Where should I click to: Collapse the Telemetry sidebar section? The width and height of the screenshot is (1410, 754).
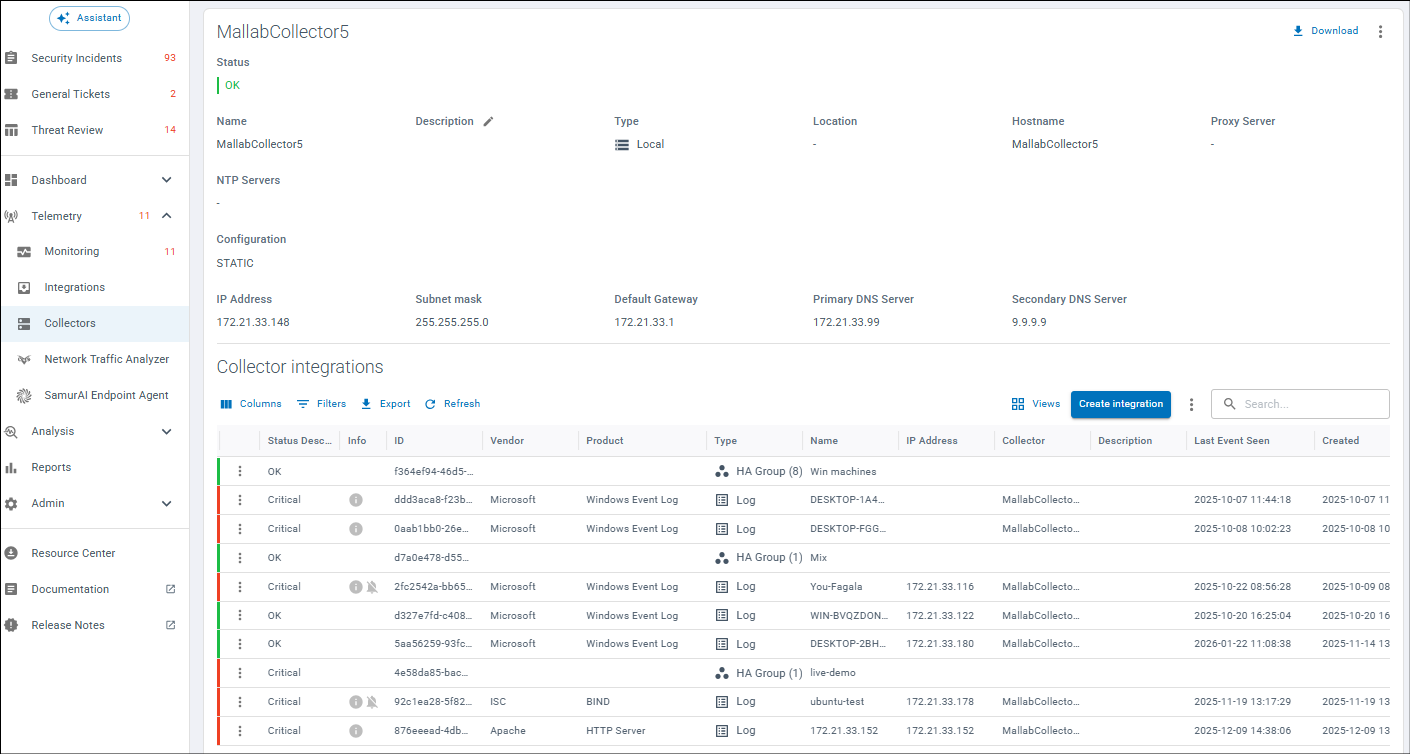[x=167, y=216]
